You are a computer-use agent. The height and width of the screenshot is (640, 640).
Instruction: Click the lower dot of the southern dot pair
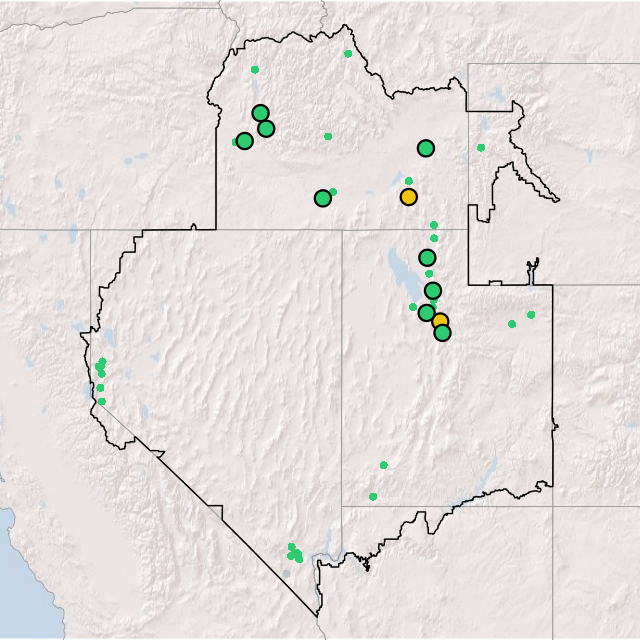click(x=373, y=496)
